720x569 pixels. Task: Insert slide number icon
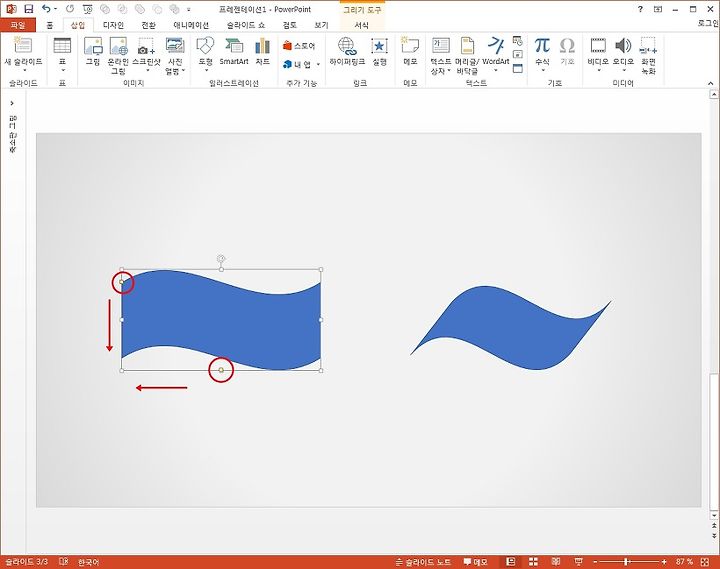[518, 54]
